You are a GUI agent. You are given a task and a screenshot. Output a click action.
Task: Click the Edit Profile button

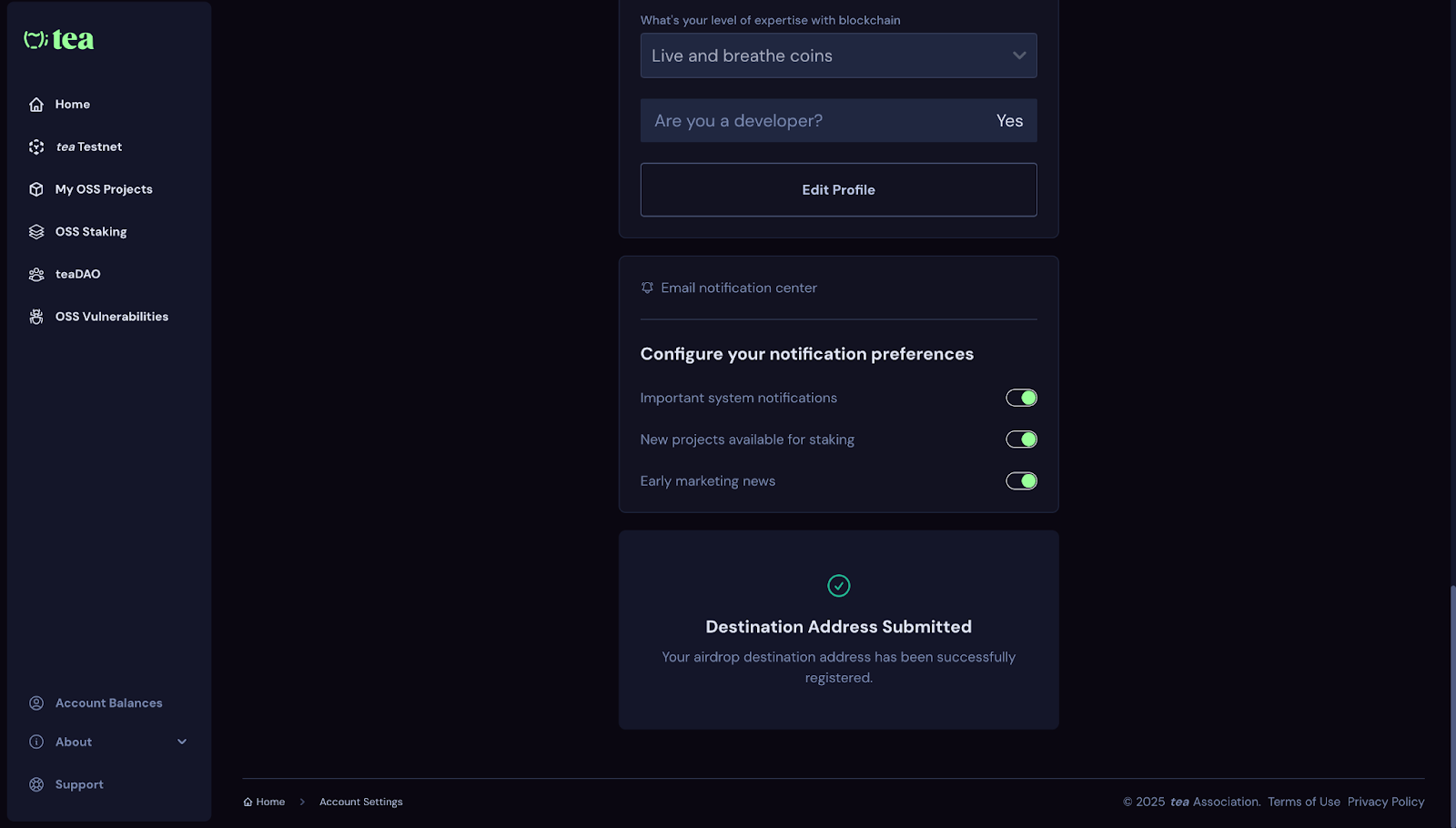click(838, 189)
